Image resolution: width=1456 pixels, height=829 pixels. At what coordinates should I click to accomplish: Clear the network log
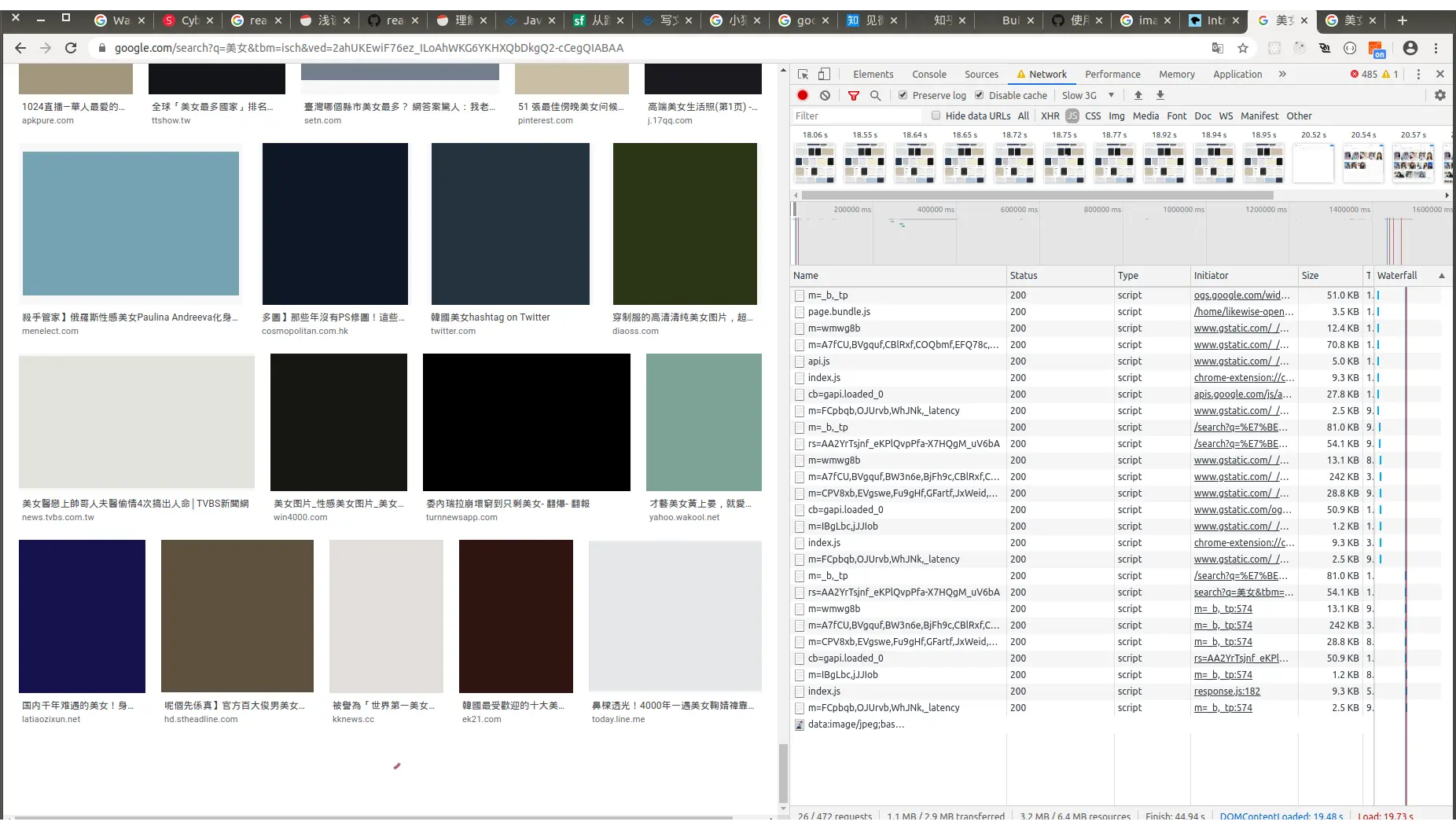point(825,95)
